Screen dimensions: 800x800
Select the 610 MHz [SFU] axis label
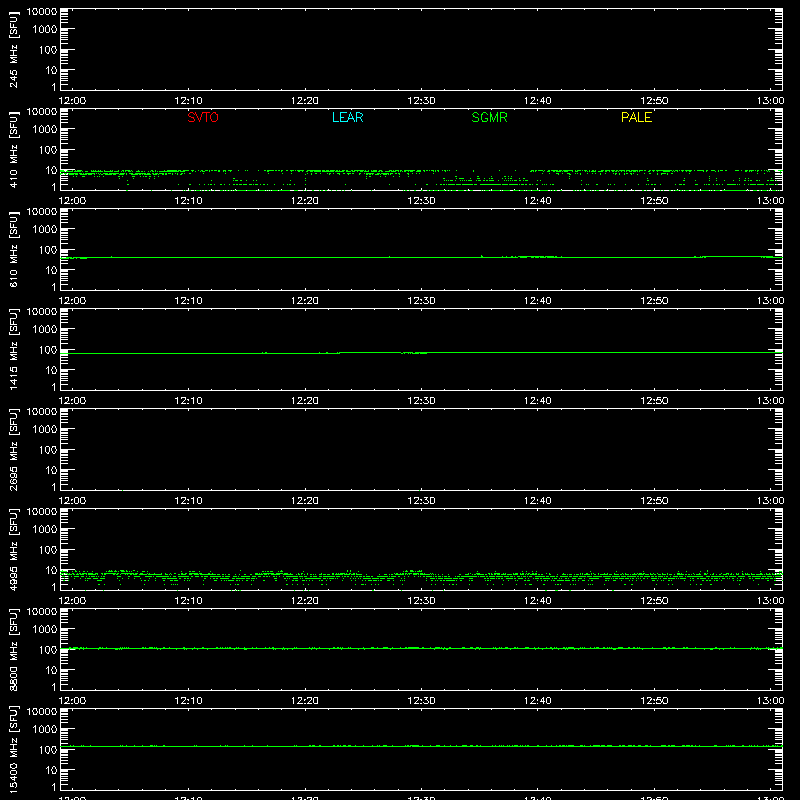(13, 249)
